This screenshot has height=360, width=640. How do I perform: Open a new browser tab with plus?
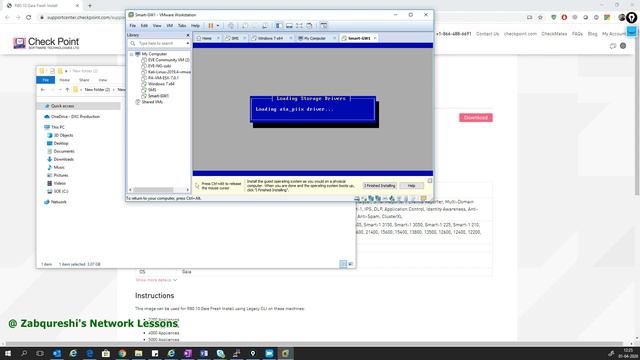pos(90,6)
